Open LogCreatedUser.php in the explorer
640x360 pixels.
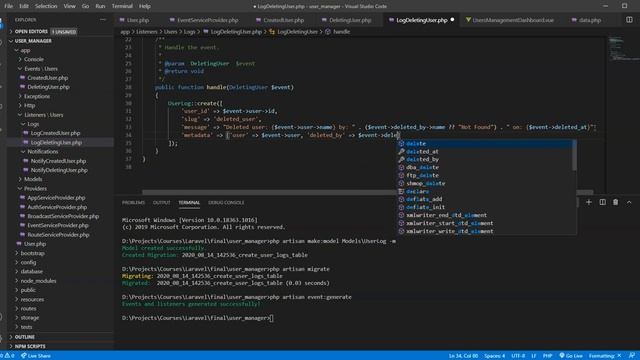pos(55,133)
